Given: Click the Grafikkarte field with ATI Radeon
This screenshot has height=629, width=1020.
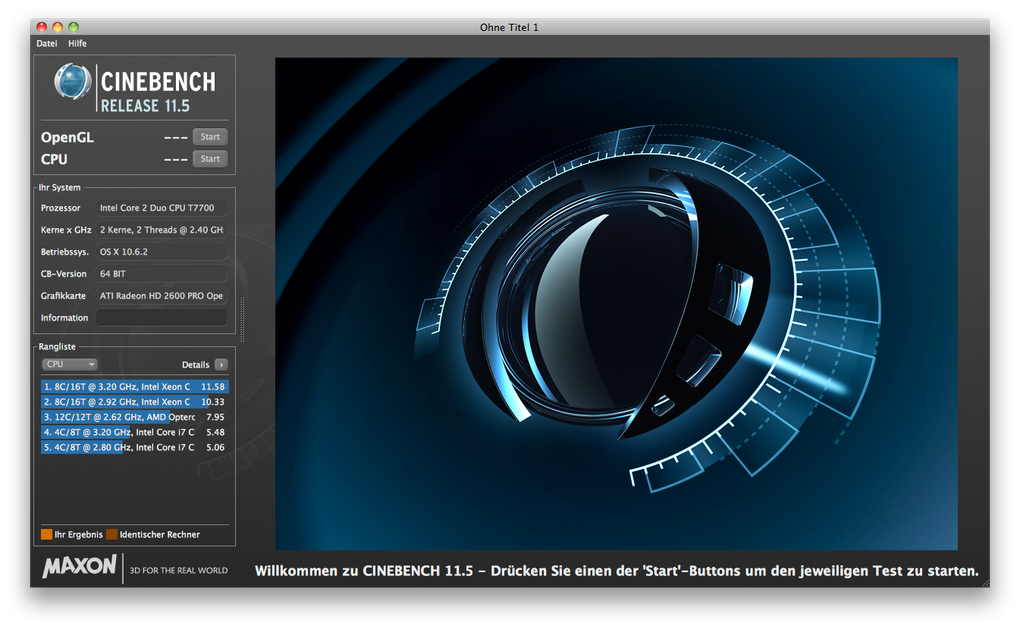Looking at the screenshot, I should tap(161, 296).
